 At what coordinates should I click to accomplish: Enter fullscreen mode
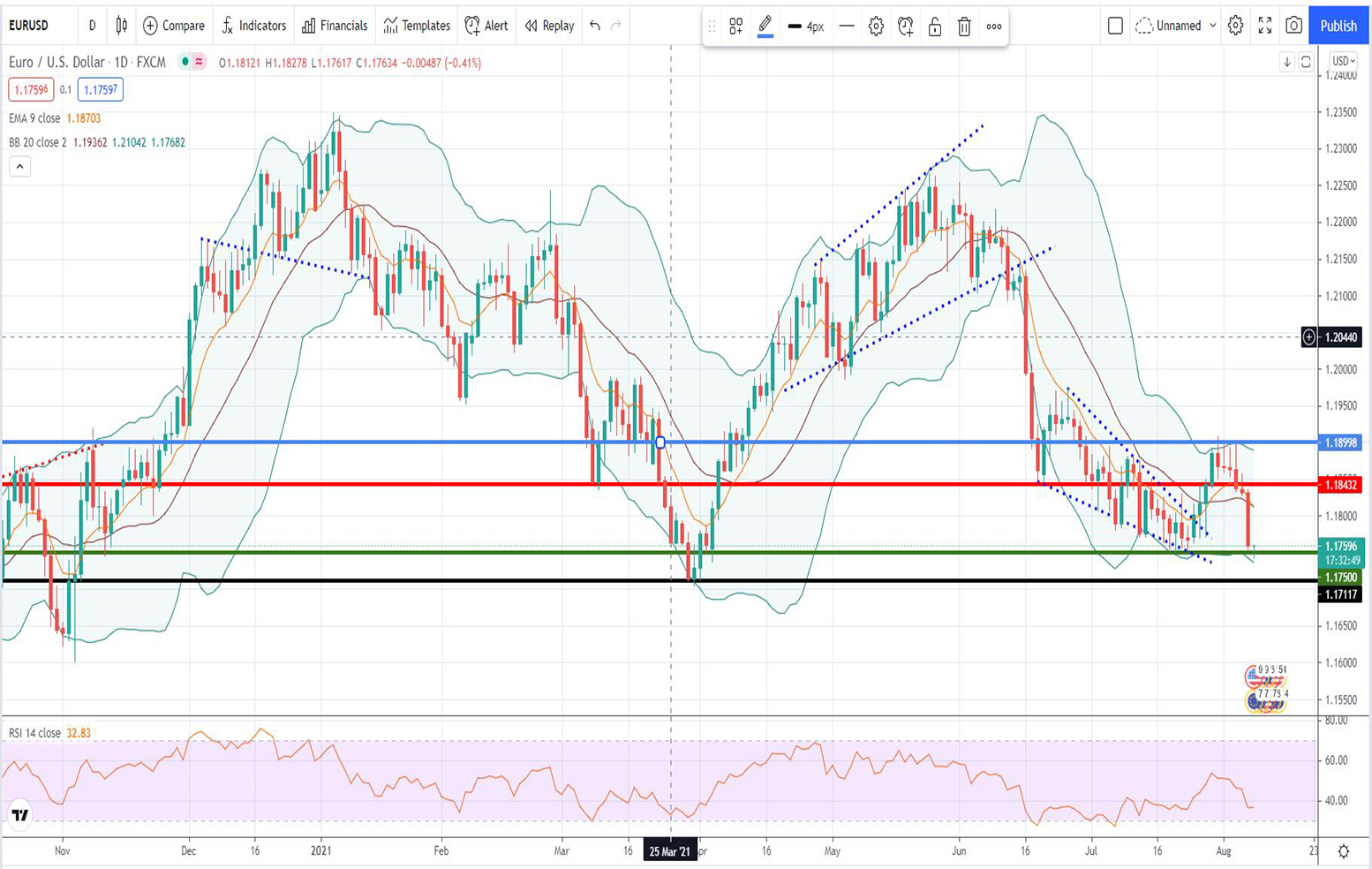click(1264, 26)
